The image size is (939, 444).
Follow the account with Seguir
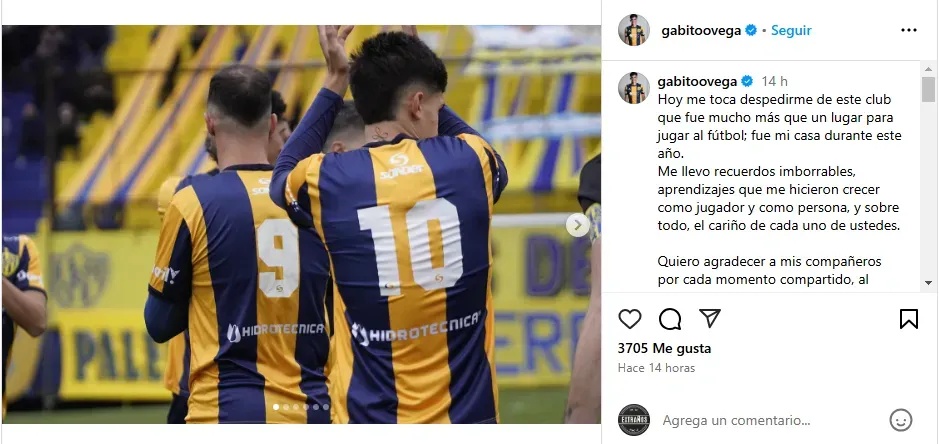791,31
